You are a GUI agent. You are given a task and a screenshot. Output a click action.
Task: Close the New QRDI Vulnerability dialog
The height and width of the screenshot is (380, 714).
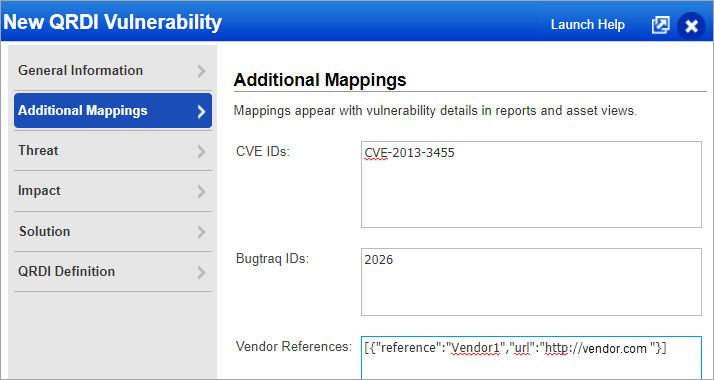point(691,26)
